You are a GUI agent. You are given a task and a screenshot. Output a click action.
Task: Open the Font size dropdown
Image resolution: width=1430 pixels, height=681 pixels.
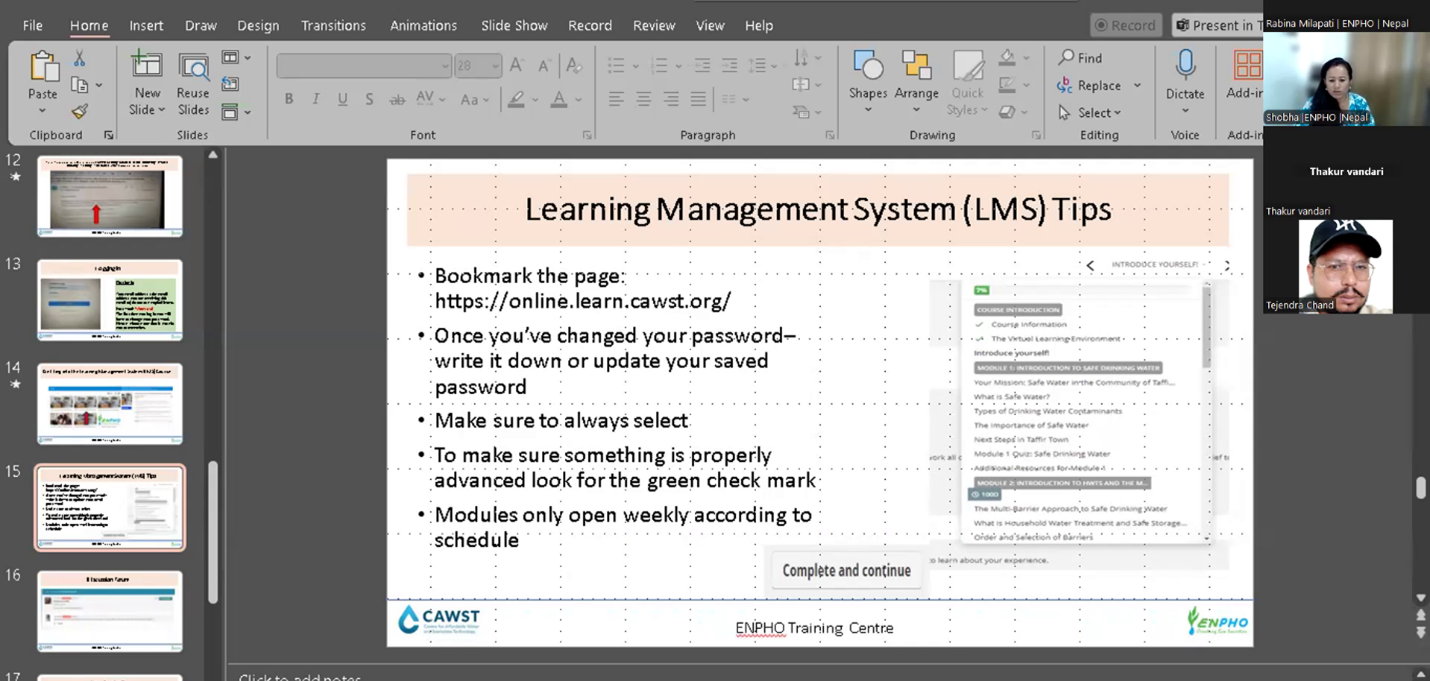point(495,66)
